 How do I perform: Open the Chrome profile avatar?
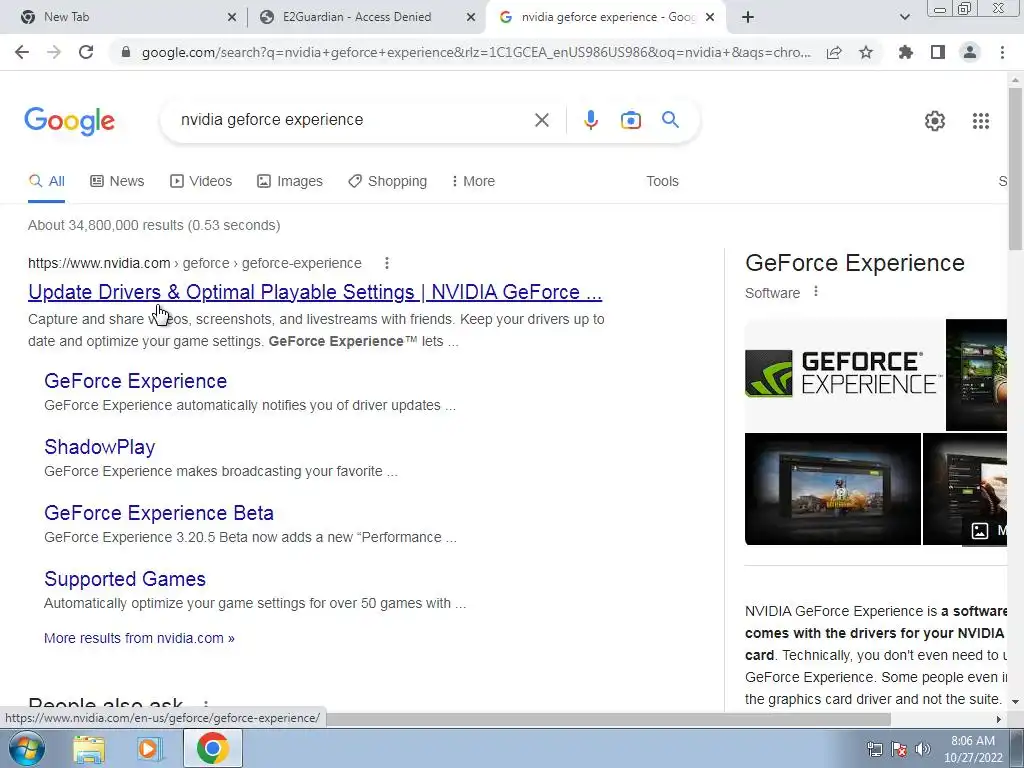tap(970, 52)
